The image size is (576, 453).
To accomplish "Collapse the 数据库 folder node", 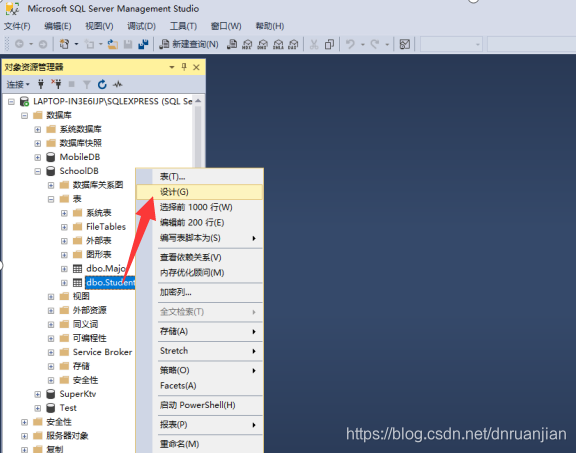I will tap(25, 115).
